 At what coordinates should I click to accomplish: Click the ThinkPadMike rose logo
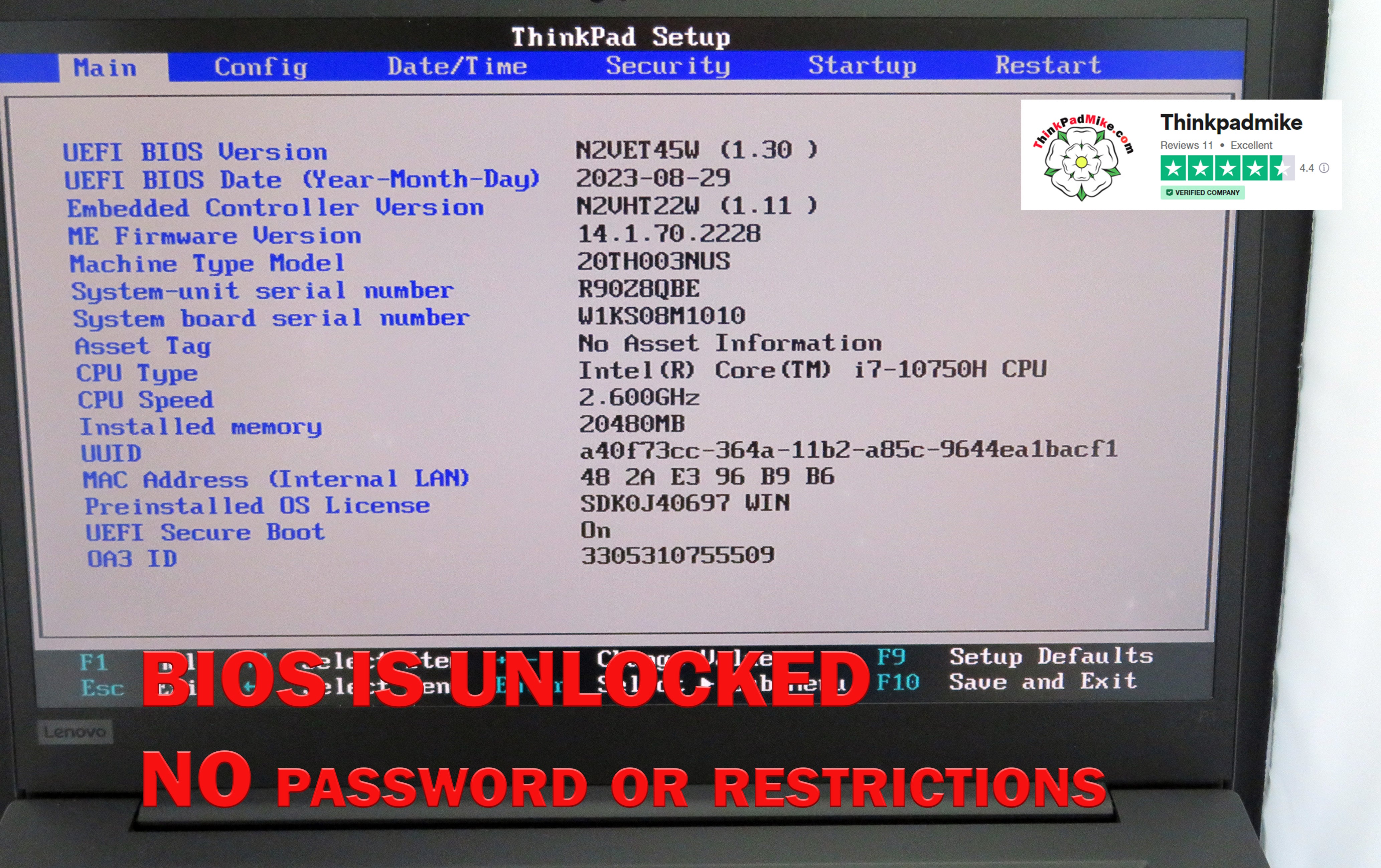click(1083, 156)
